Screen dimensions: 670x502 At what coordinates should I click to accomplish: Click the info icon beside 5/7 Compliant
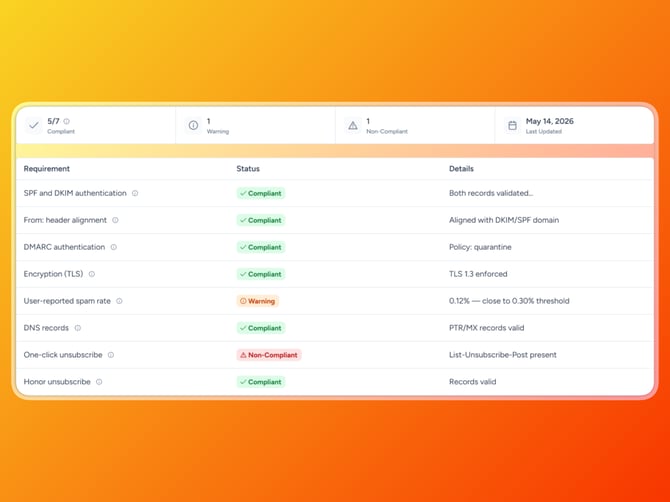click(x=67, y=121)
